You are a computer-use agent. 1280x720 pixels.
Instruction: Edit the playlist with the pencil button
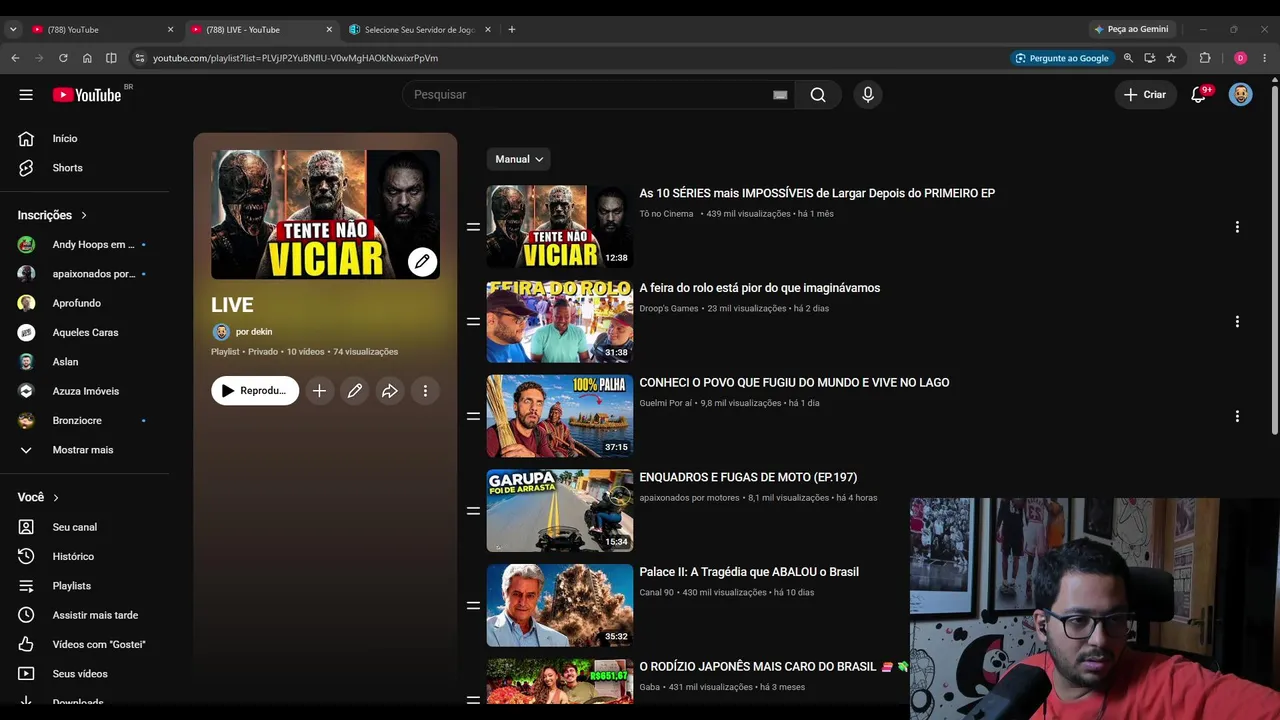pos(355,391)
